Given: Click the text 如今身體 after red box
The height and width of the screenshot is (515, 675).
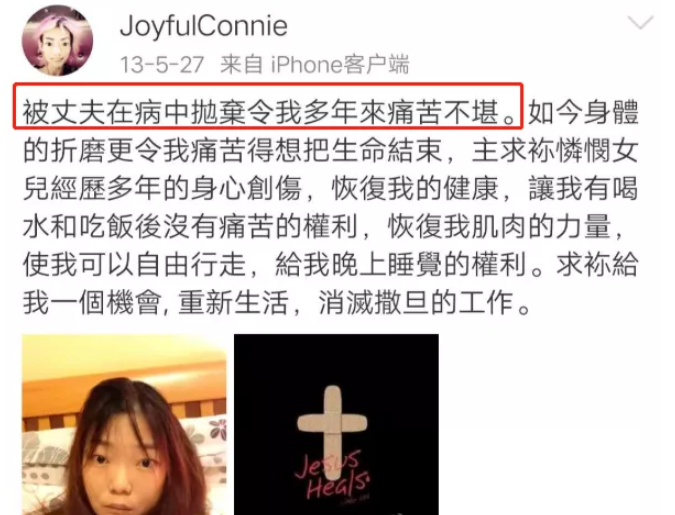Looking at the screenshot, I should [583, 112].
